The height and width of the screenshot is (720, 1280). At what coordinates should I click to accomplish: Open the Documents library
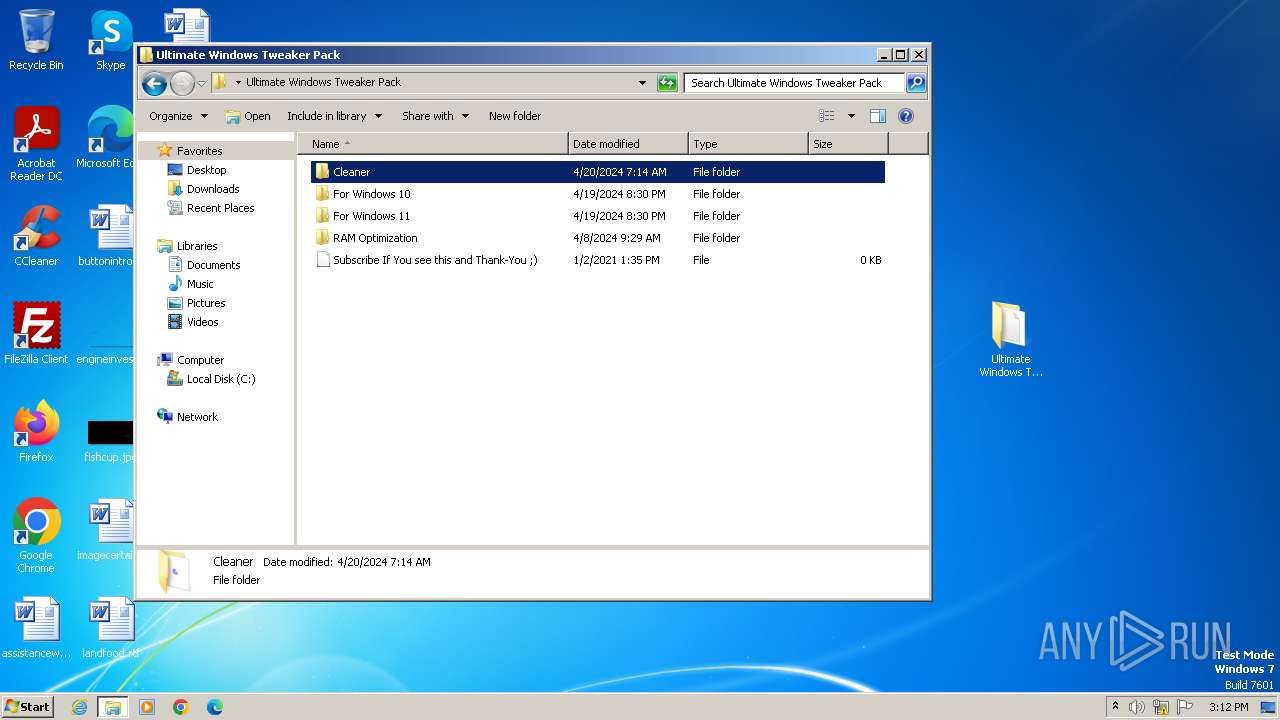click(213, 265)
